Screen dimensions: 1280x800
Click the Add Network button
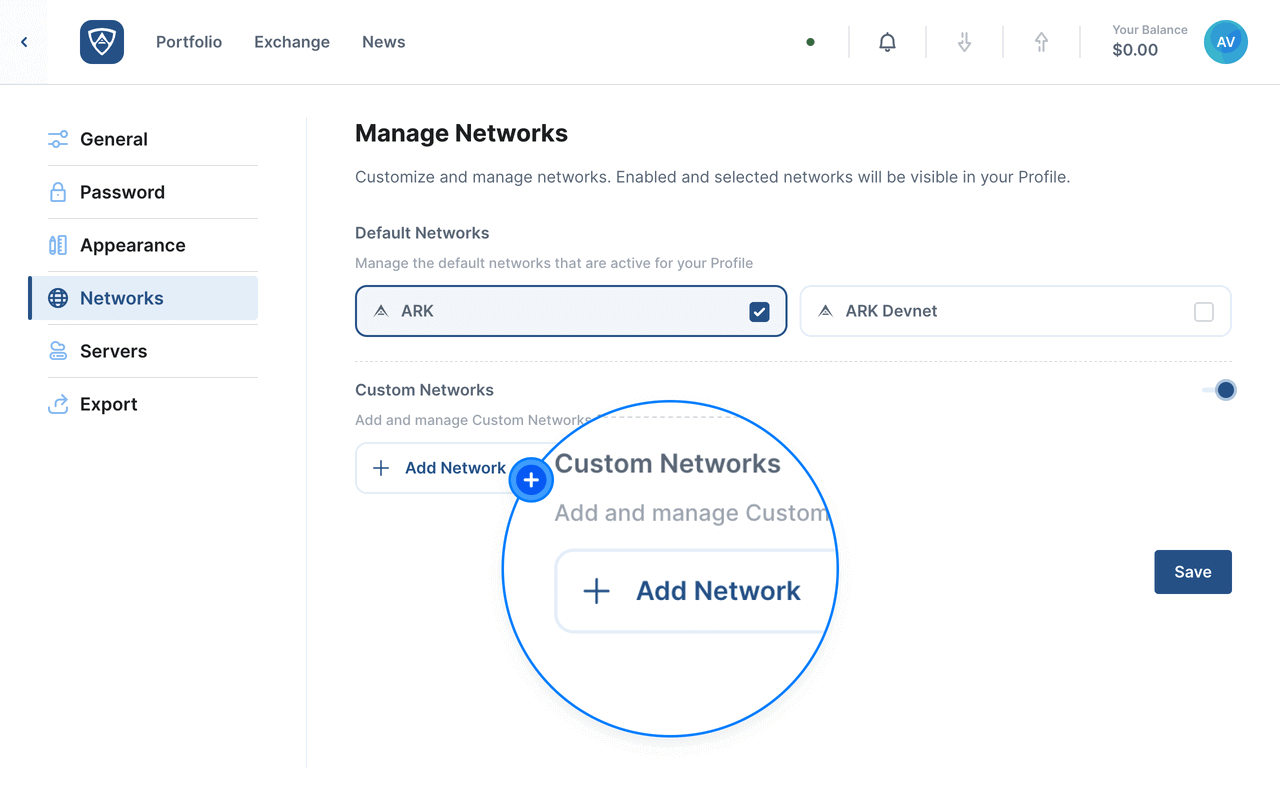click(438, 468)
